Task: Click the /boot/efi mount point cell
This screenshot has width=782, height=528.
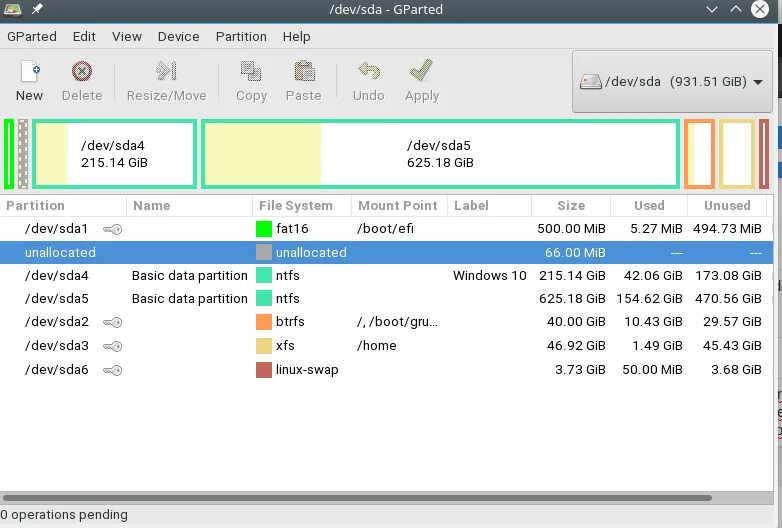Action: pos(385,228)
